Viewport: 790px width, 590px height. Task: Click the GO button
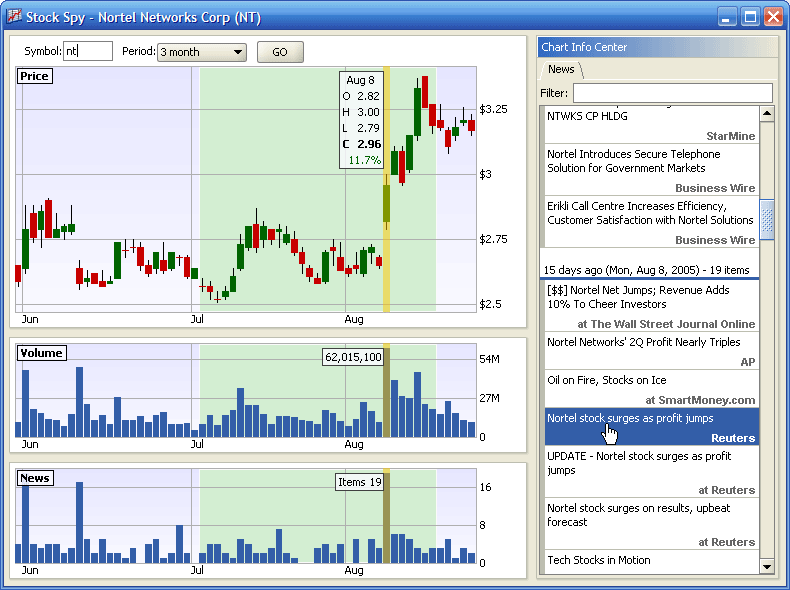[x=280, y=52]
